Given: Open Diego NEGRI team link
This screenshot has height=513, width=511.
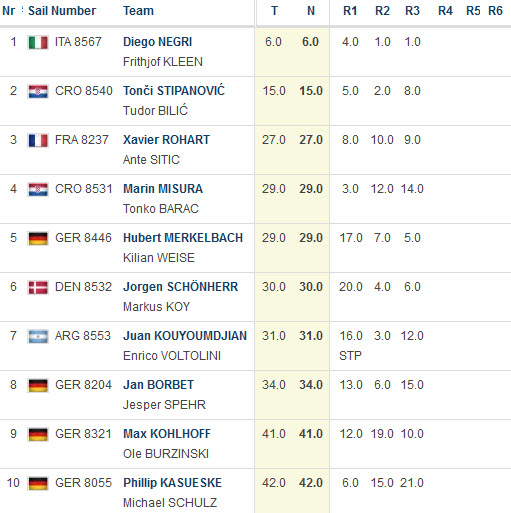Looking at the screenshot, I should [x=158, y=42].
